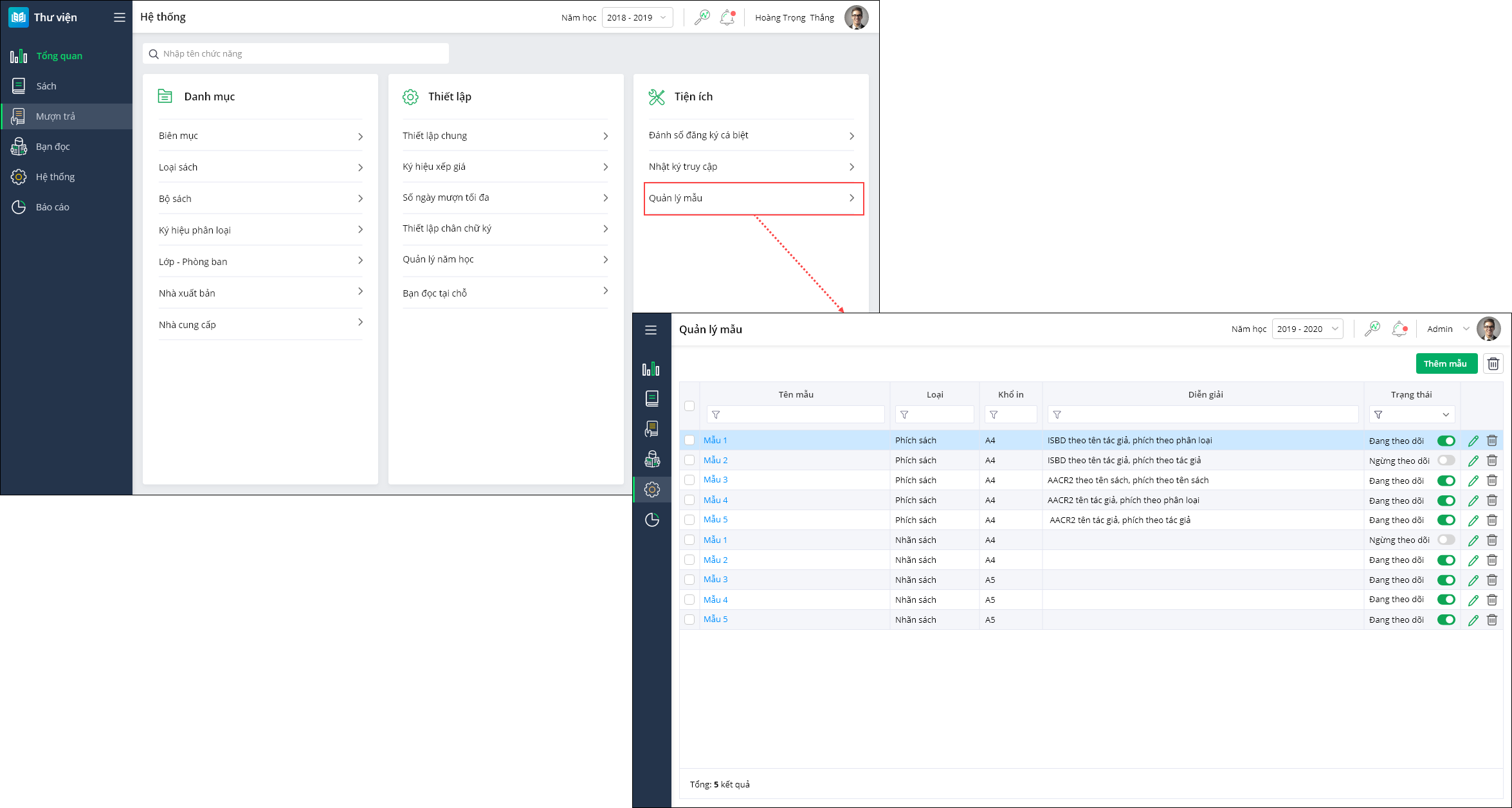Image resolution: width=1512 pixels, height=808 pixels.
Task: Open the Quản lý mẫu utility entry
Action: coord(753,198)
